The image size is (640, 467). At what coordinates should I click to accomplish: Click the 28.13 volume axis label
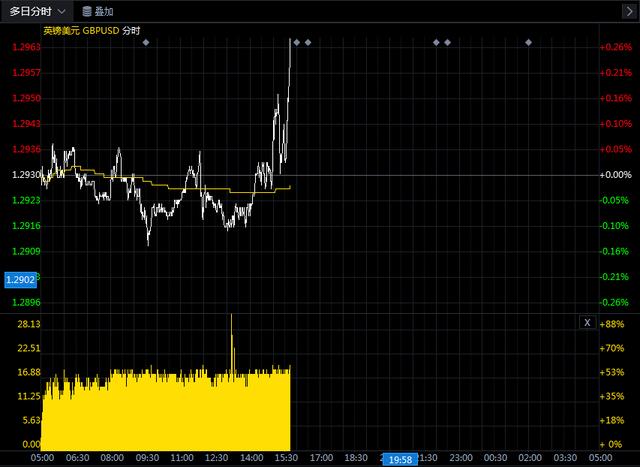click(x=24, y=324)
